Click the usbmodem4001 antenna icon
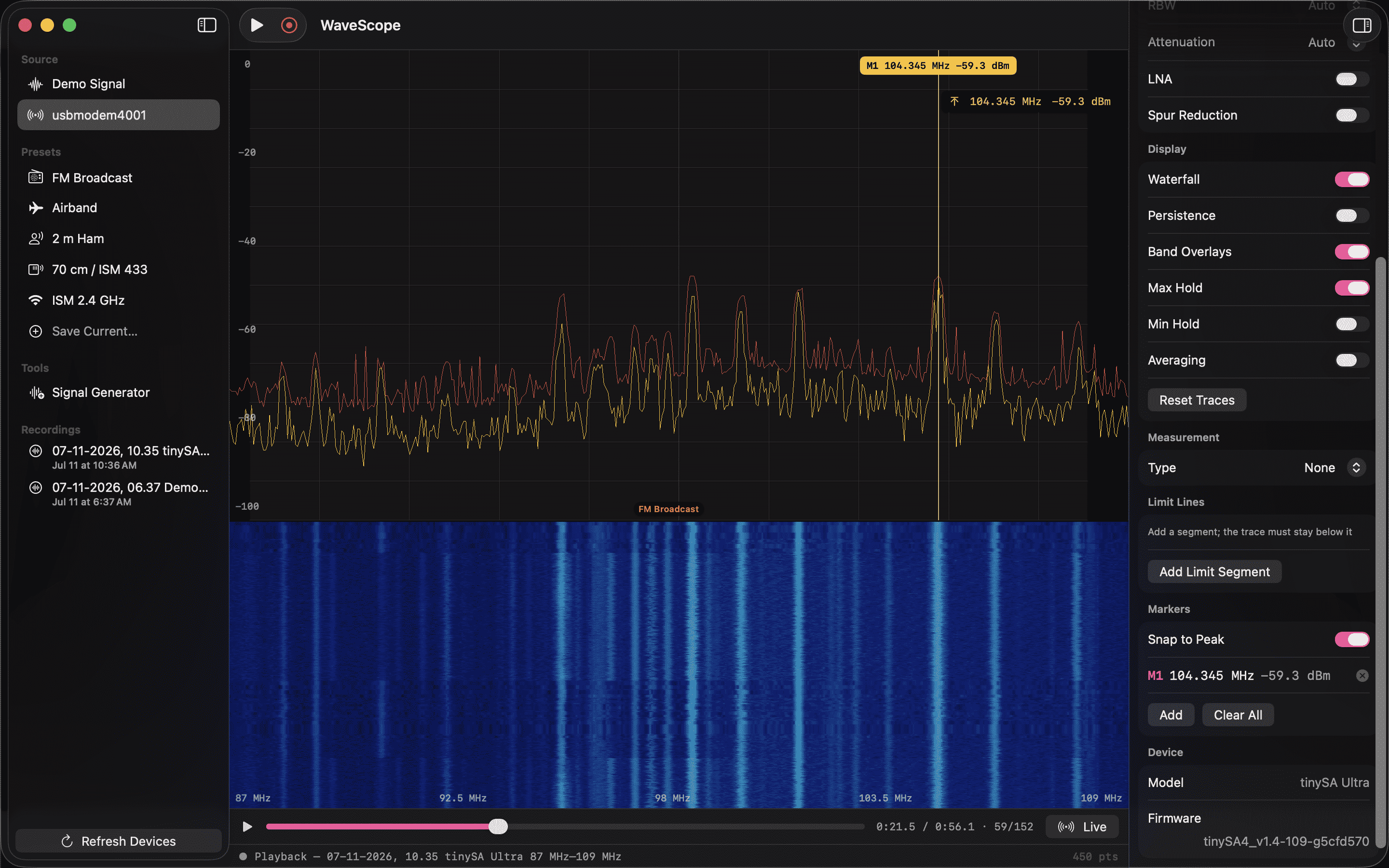1389x868 pixels. coord(36,115)
